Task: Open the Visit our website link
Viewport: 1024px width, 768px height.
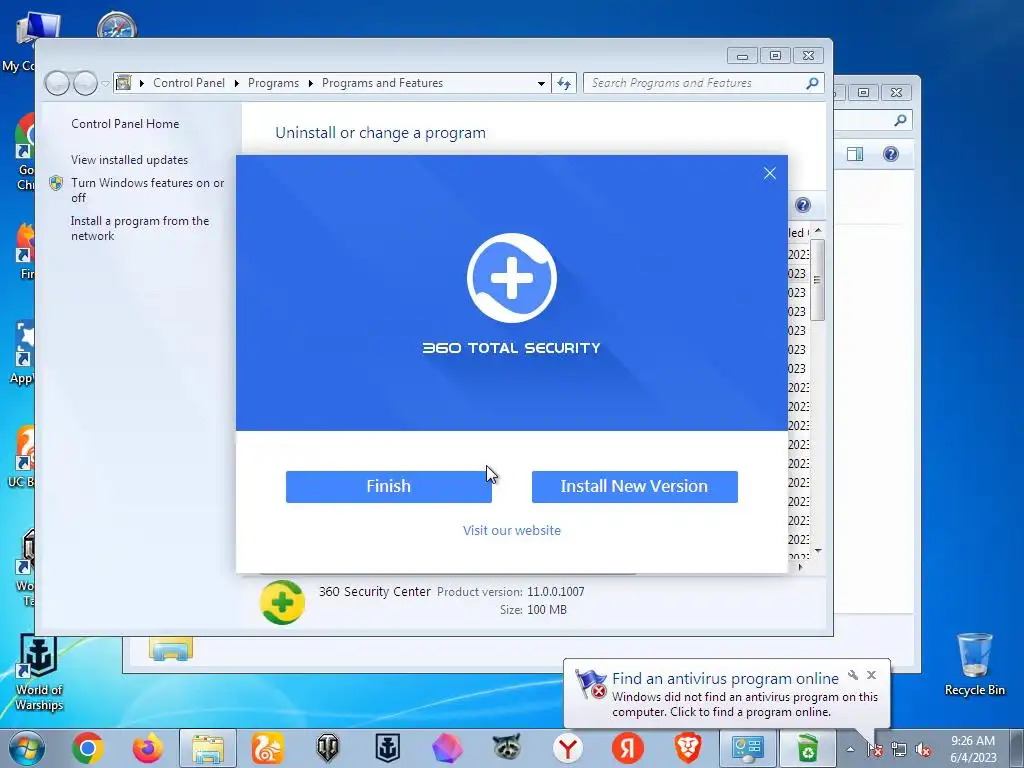Action: [512, 530]
